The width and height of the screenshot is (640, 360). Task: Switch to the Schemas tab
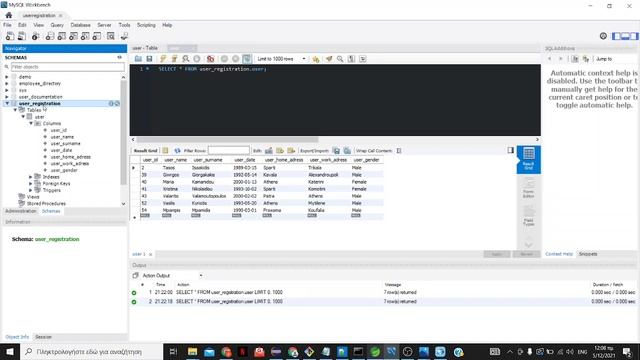(x=51, y=211)
